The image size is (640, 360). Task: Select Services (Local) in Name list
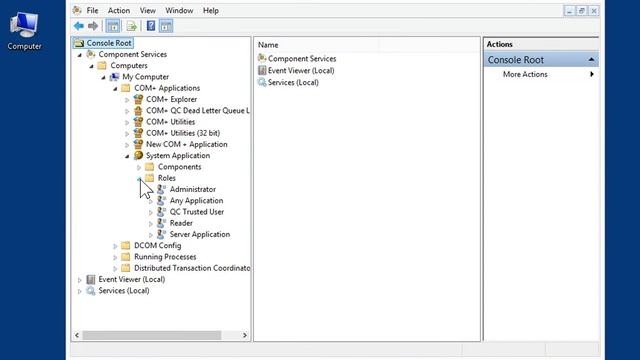(x=293, y=82)
